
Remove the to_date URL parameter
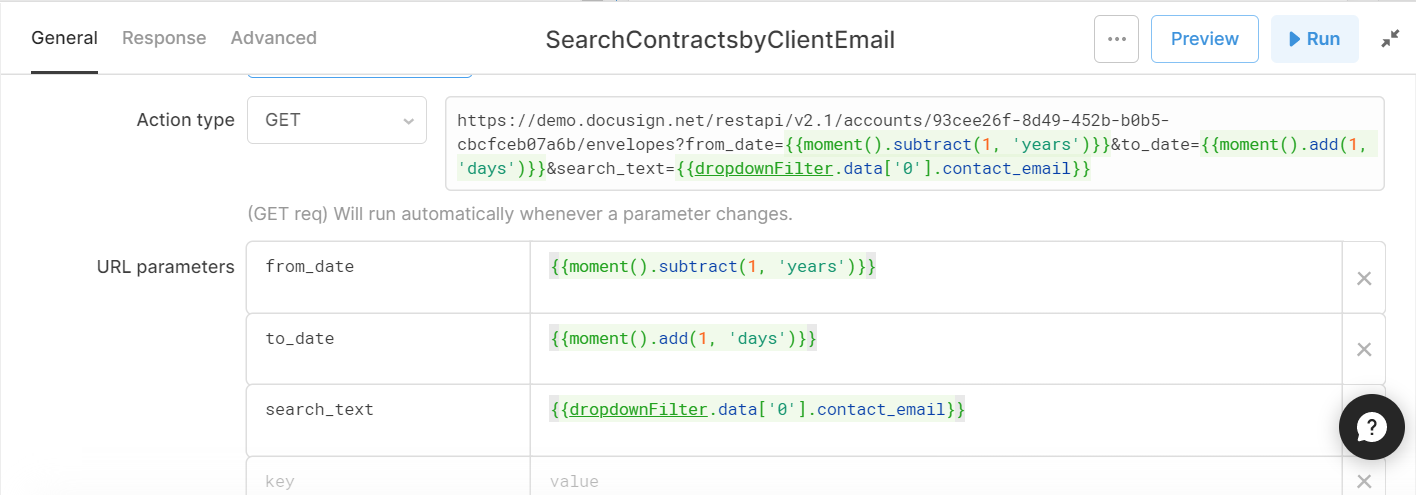[1363, 349]
